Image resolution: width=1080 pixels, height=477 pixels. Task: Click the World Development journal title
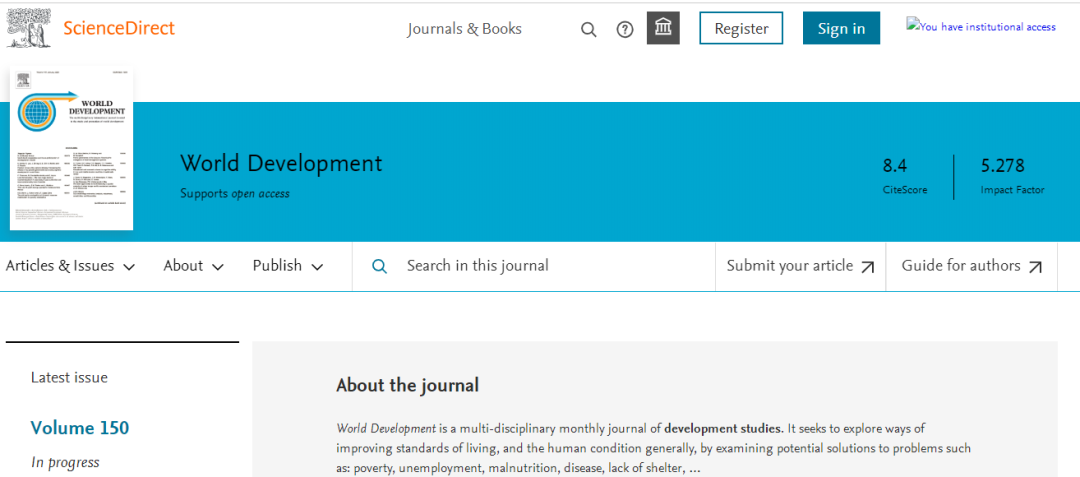point(281,164)
